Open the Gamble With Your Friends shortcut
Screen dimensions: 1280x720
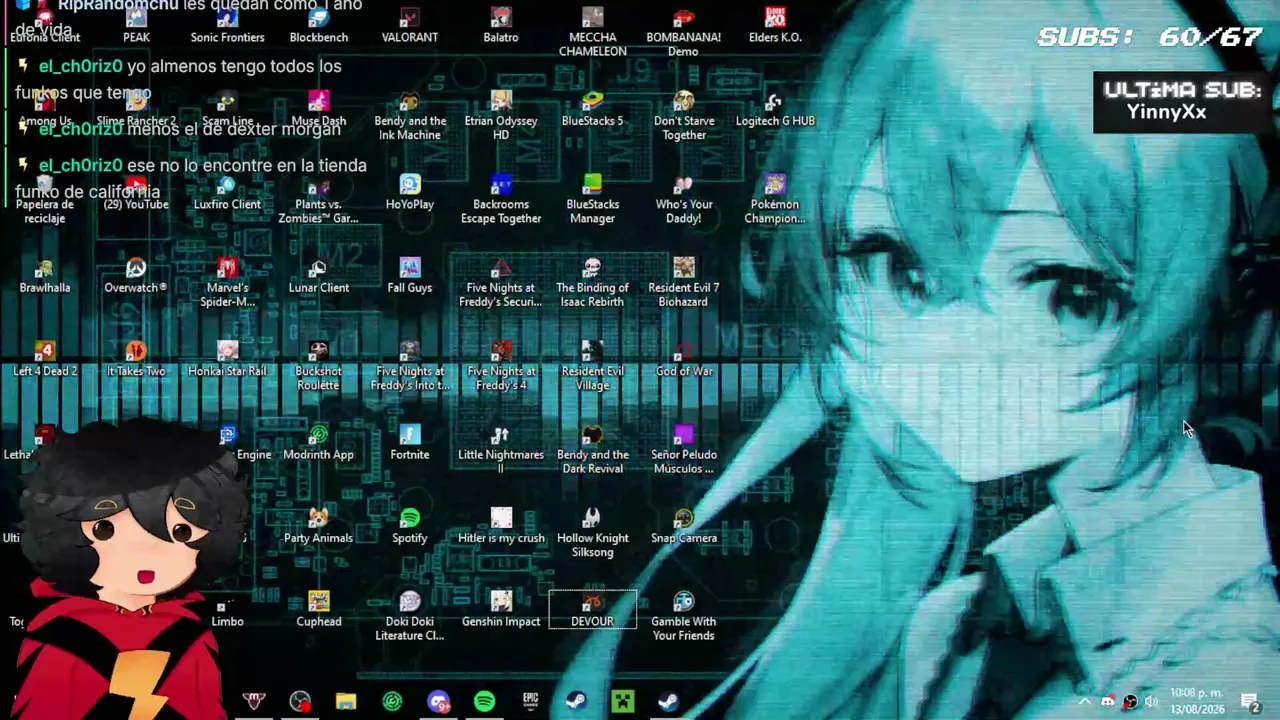coord(684,617)
